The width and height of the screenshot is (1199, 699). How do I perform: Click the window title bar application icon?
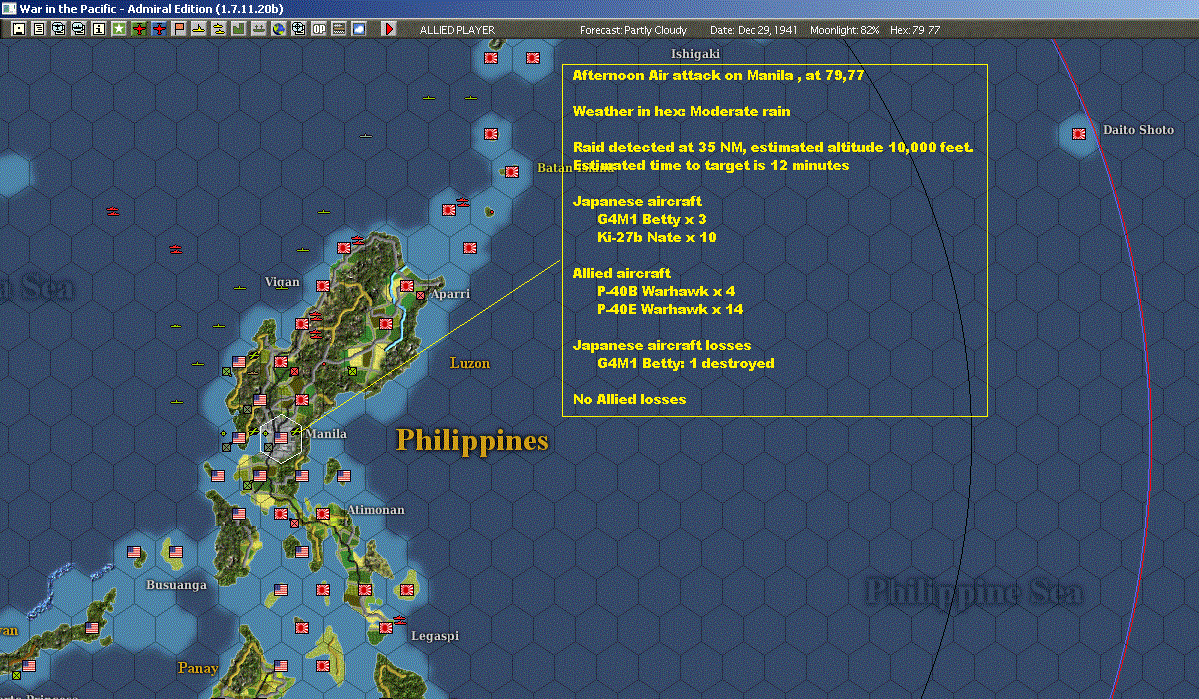(8, 8)
